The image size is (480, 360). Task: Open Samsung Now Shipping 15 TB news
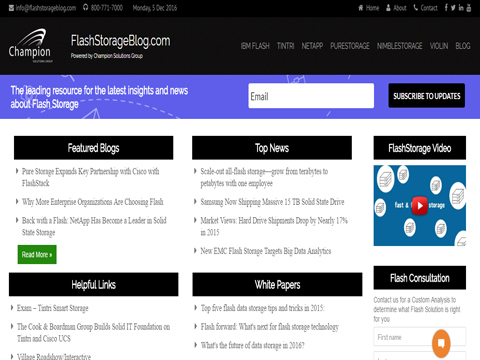pyautogui.click(x=272, y=202)
